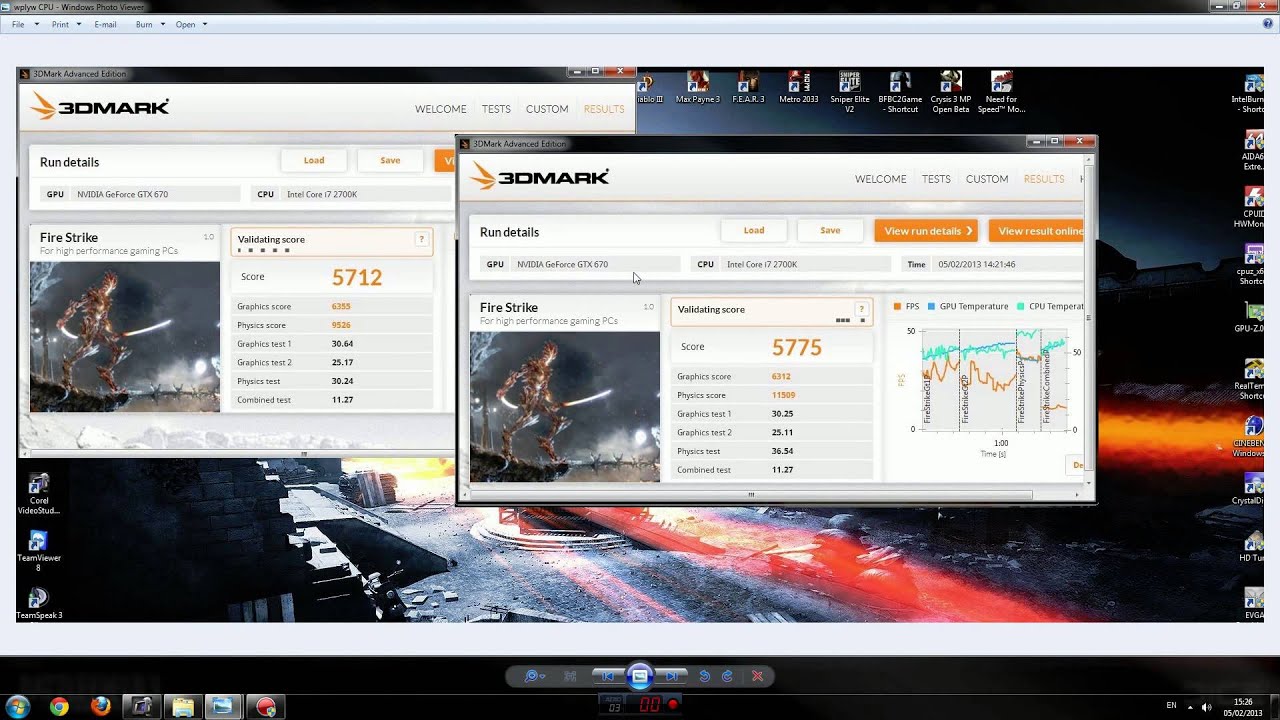Click the TeamSpeak 3 desktop icon

click(x=39, y=604)
